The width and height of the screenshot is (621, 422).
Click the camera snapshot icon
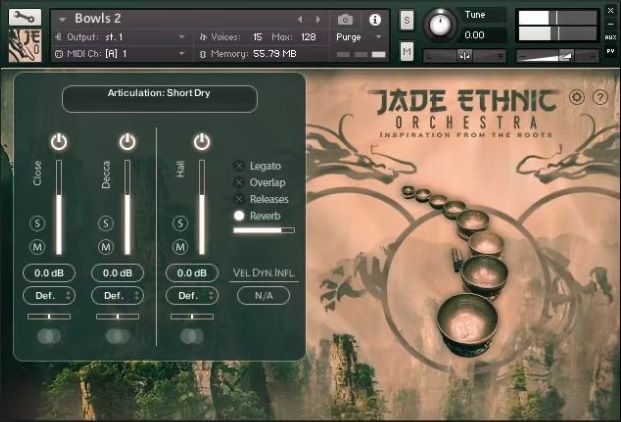[x=345, y=19]
